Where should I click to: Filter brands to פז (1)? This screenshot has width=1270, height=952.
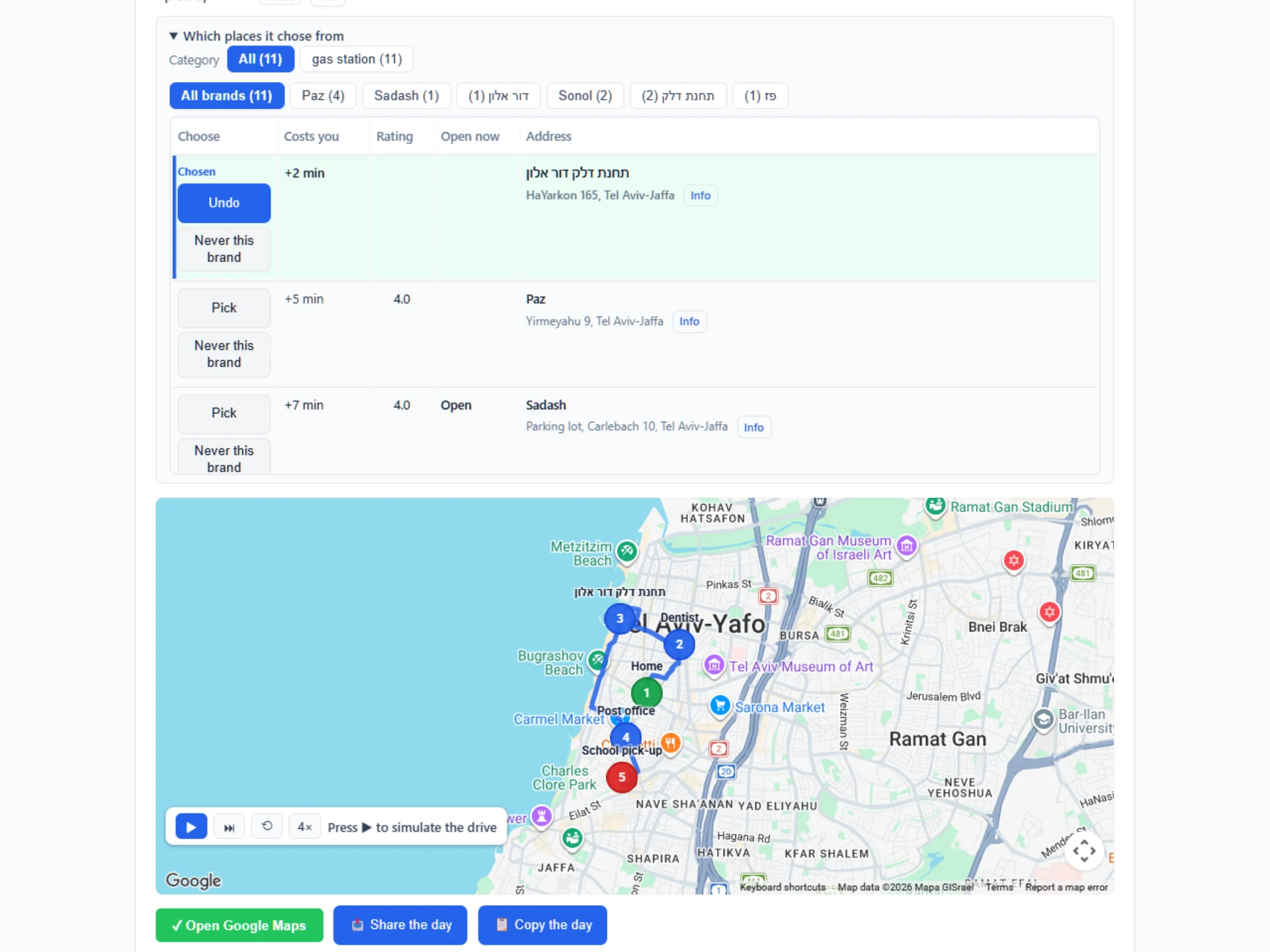[760, 96]
